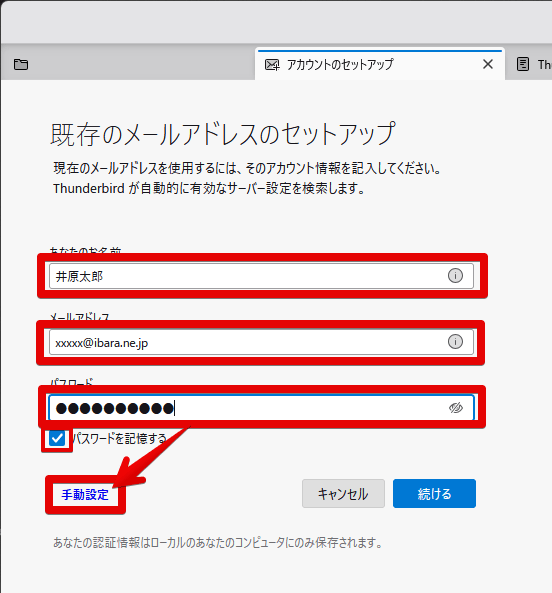Open the 手動設定 link
552x593 pixels.
point(85,494)
